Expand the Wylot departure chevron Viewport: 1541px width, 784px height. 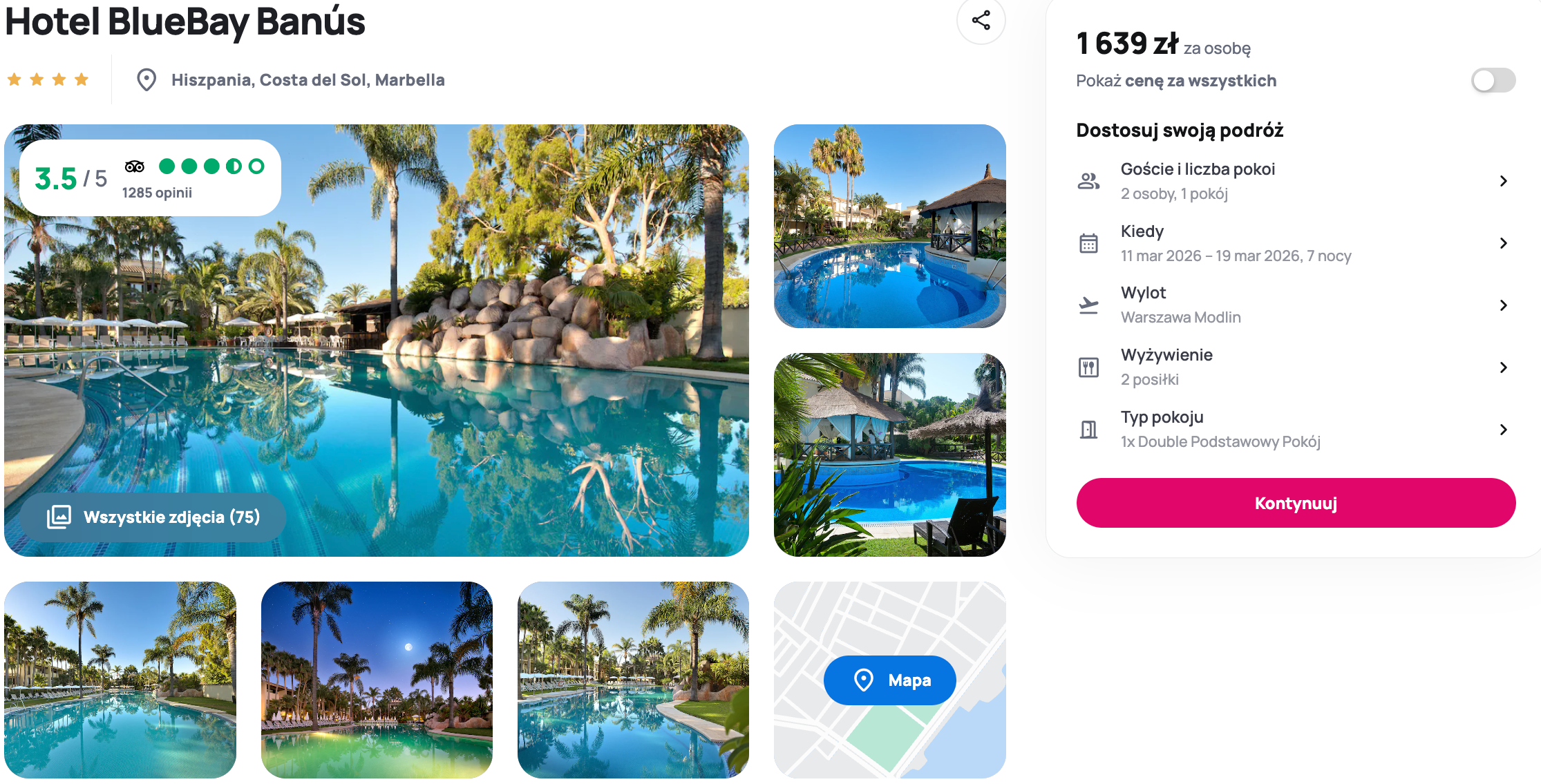pyautogui.click(x=1504, y=305)
